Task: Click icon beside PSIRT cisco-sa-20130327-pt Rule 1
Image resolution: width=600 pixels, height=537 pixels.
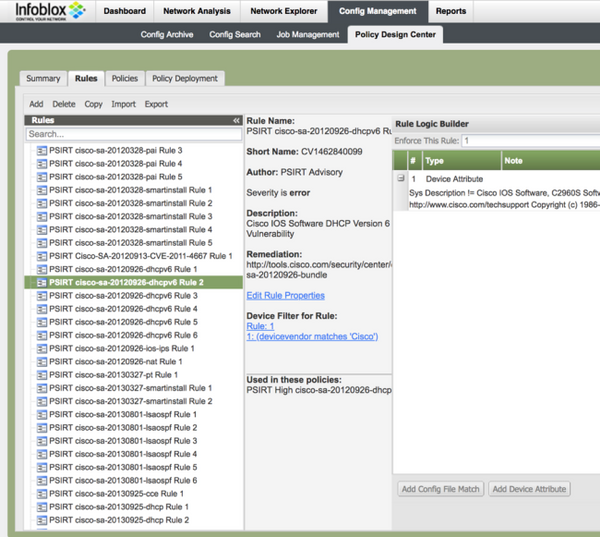Action: (x=42, y=375)
